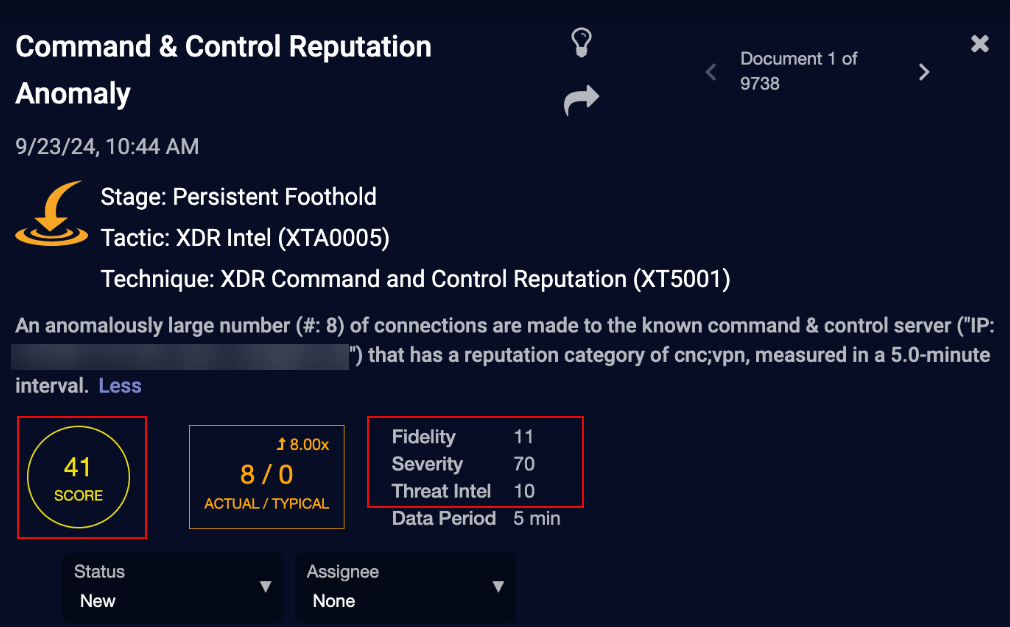The height and width of the screenshot is (627, 1010).
Task: Click the Persistent Foothold stage icon
Action: (x=52, y=213)
